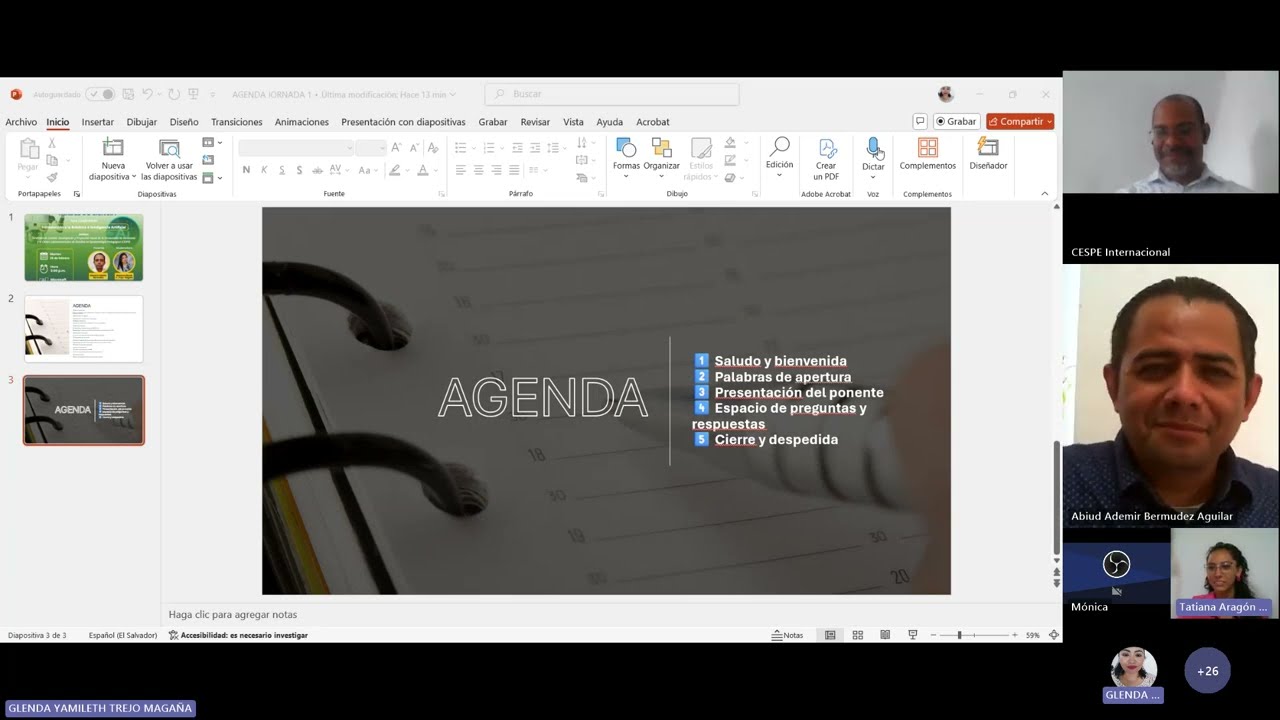Open the Acrobat tab
This screenshot has height=720, width=1280.
[653, 122]
